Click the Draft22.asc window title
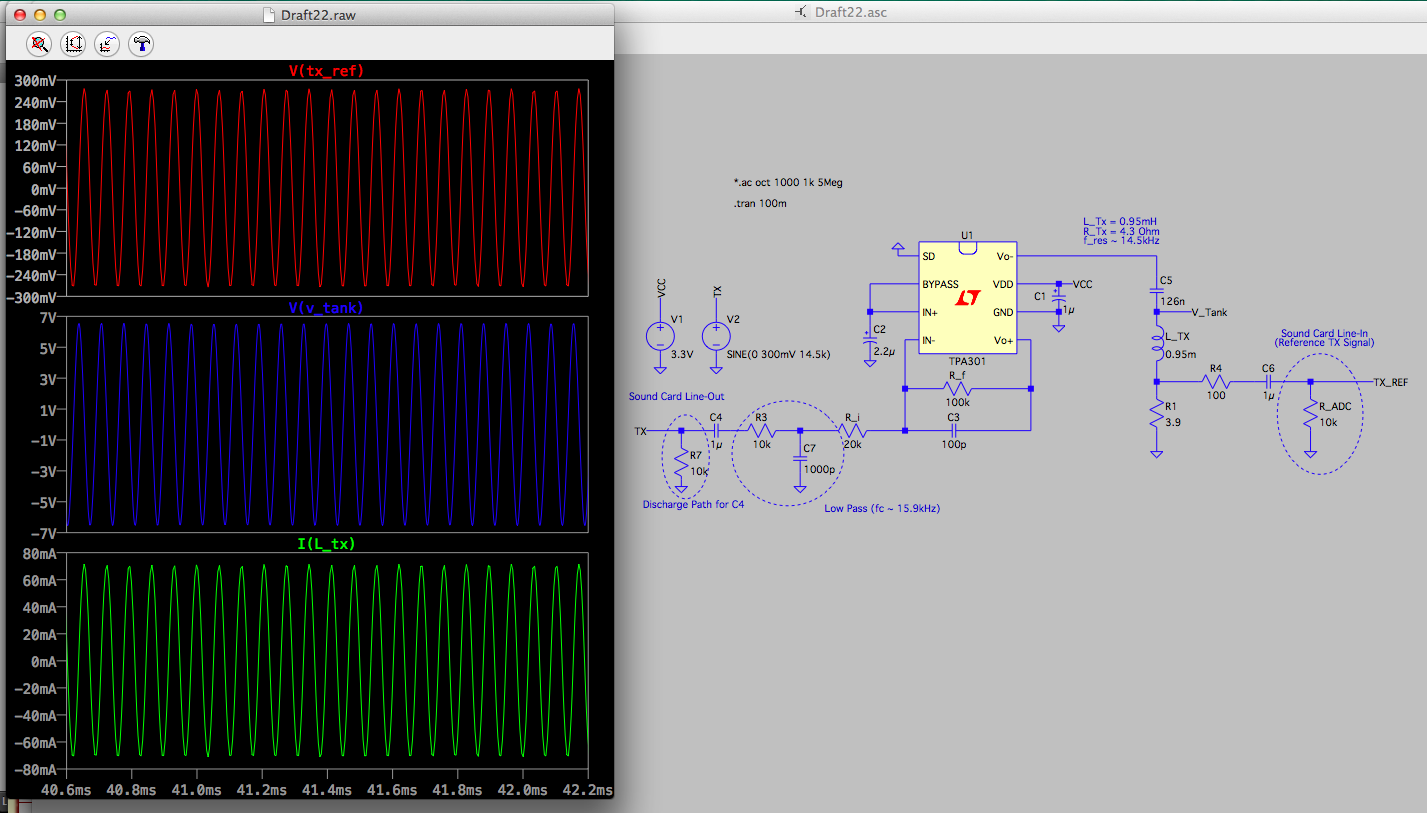Image resolution: width=1427 pixels, height=813 pixels. (850, 13)
